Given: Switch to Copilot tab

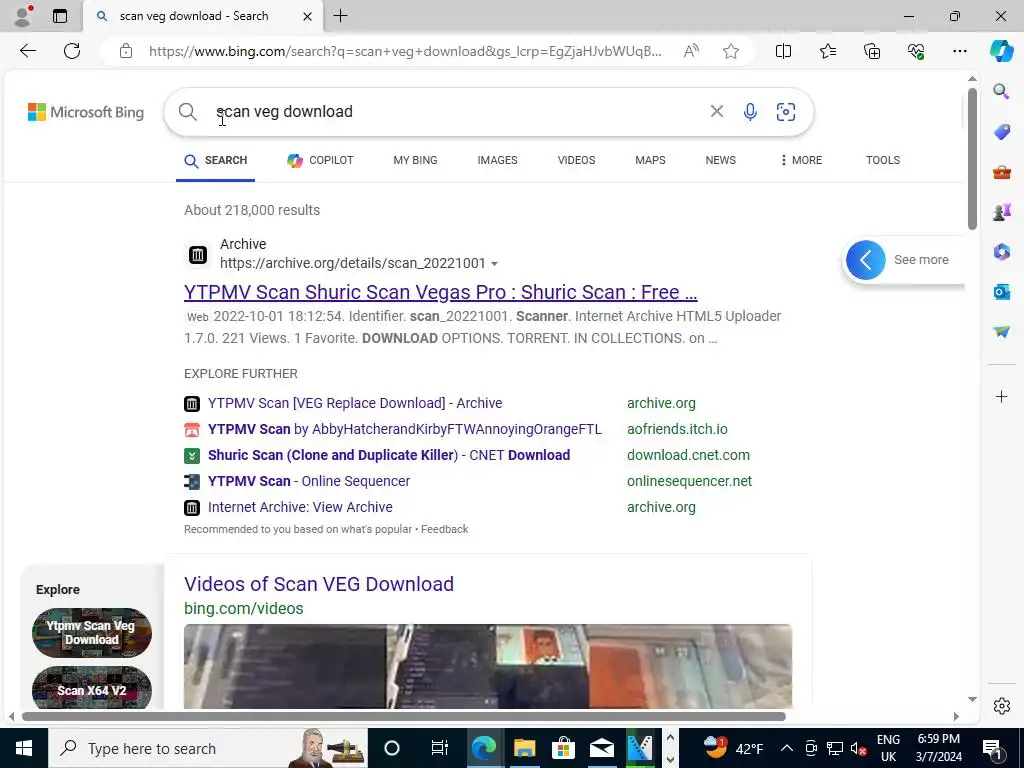Looking at the screenshot, I should point(320,160).
